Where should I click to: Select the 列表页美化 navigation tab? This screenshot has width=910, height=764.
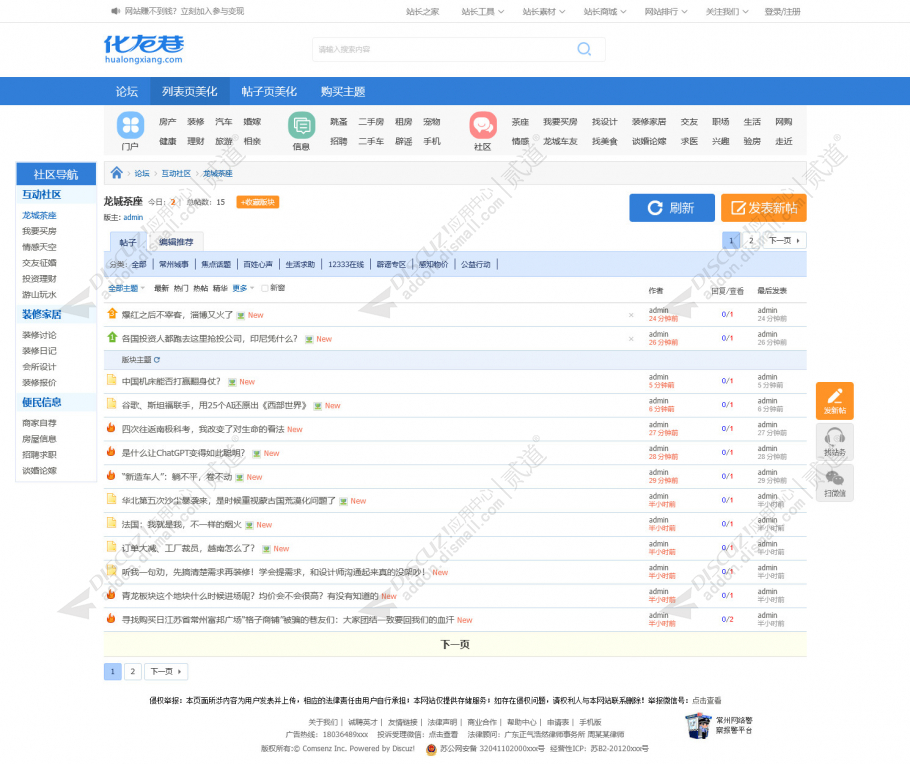coord(189,91)
